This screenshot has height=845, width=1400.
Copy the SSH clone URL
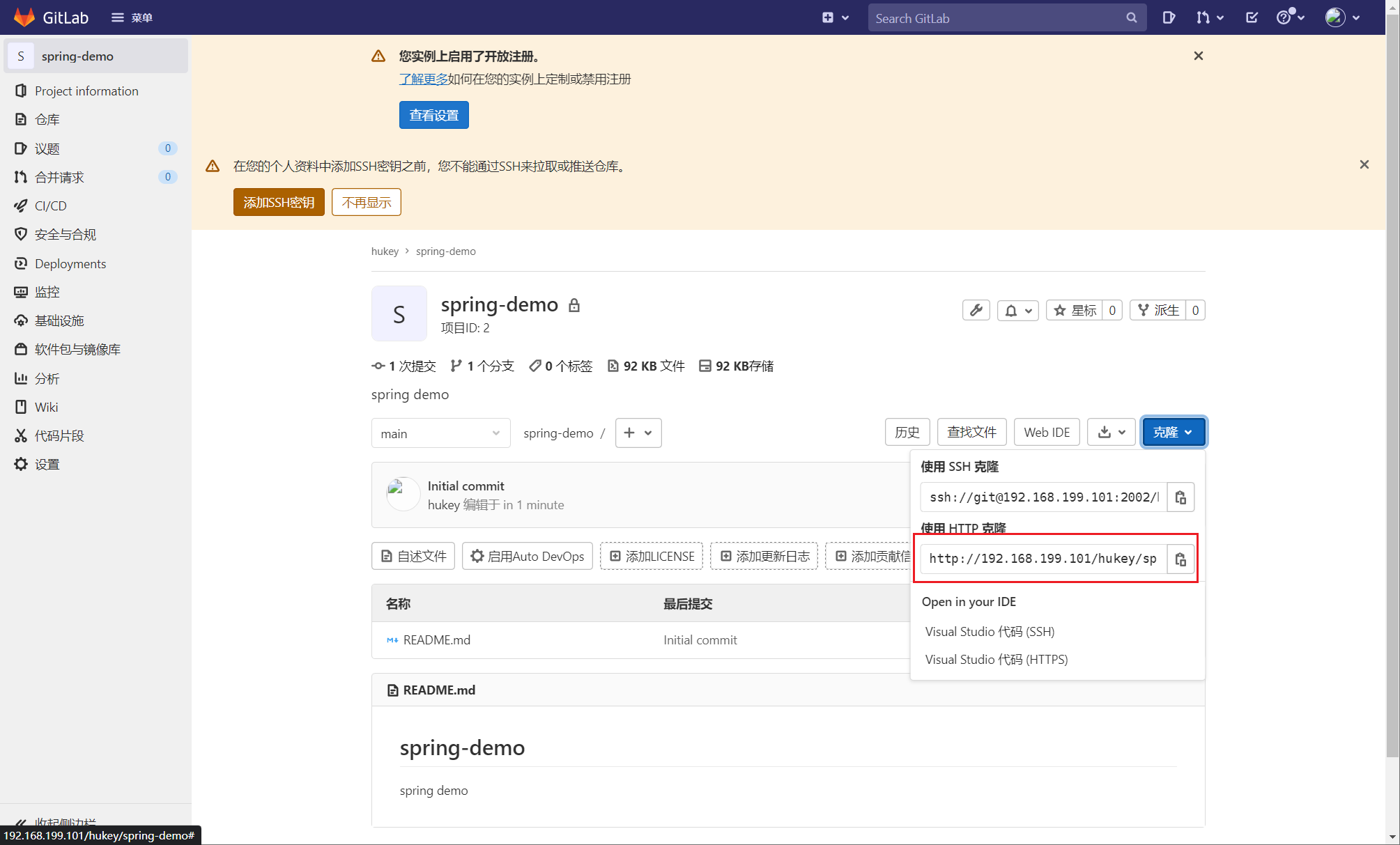pyautogui.click(x=1180, y=497)
